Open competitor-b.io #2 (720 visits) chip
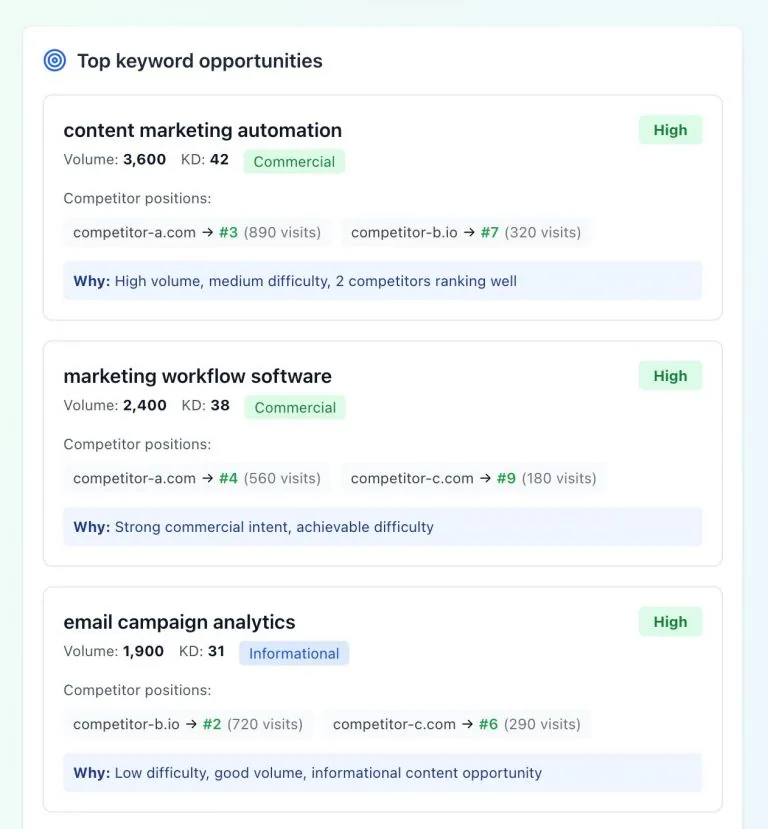Image resolution: width=768 pixels, height=829 pixels. (188, 724)
